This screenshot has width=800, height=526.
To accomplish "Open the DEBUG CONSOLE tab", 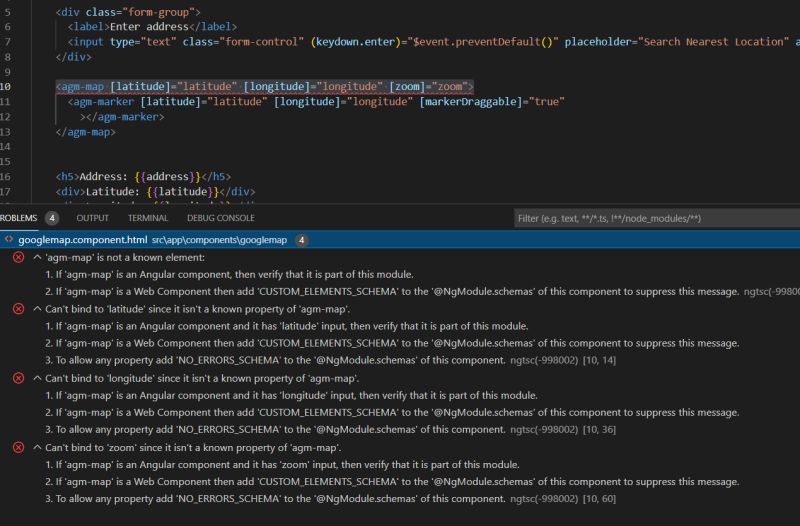I will click(x=220, y=218).
